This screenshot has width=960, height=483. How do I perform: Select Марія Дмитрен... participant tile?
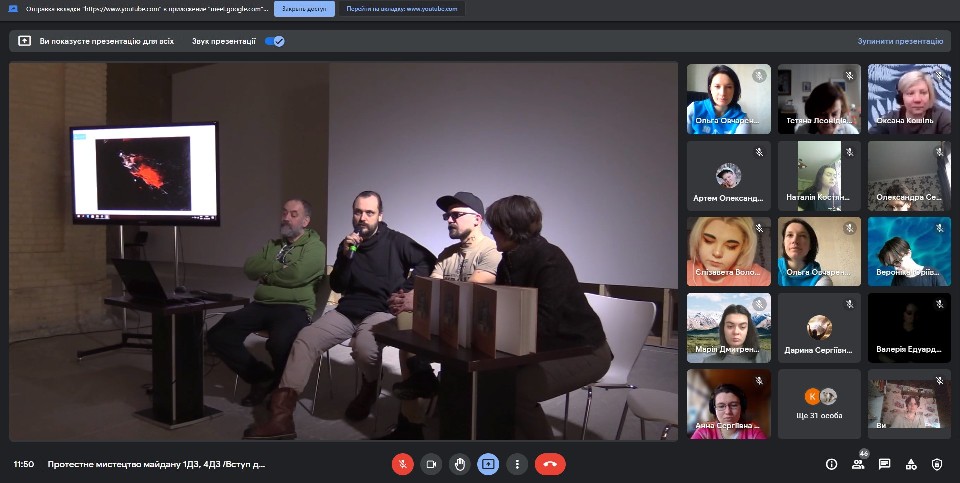[729, 328]
